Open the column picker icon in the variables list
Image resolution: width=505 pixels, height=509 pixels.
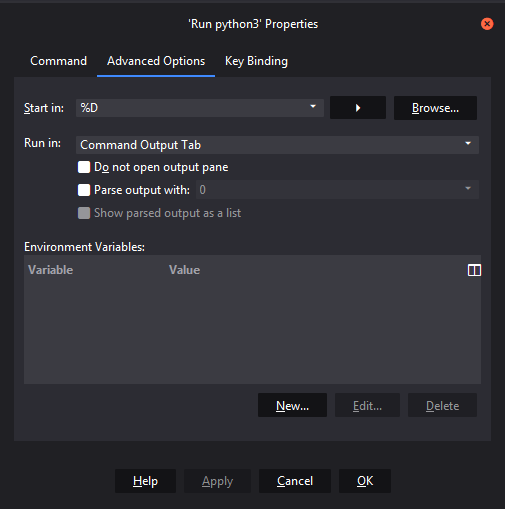coord(474,270)
